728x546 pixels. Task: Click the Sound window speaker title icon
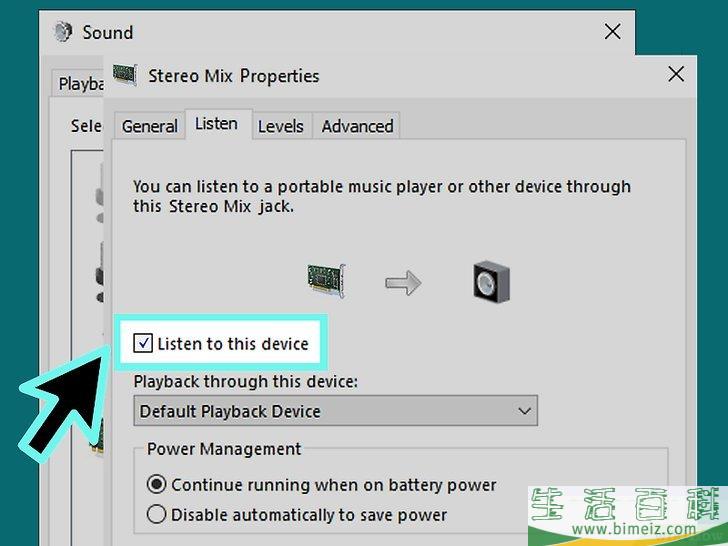click(x=63, y=32)
